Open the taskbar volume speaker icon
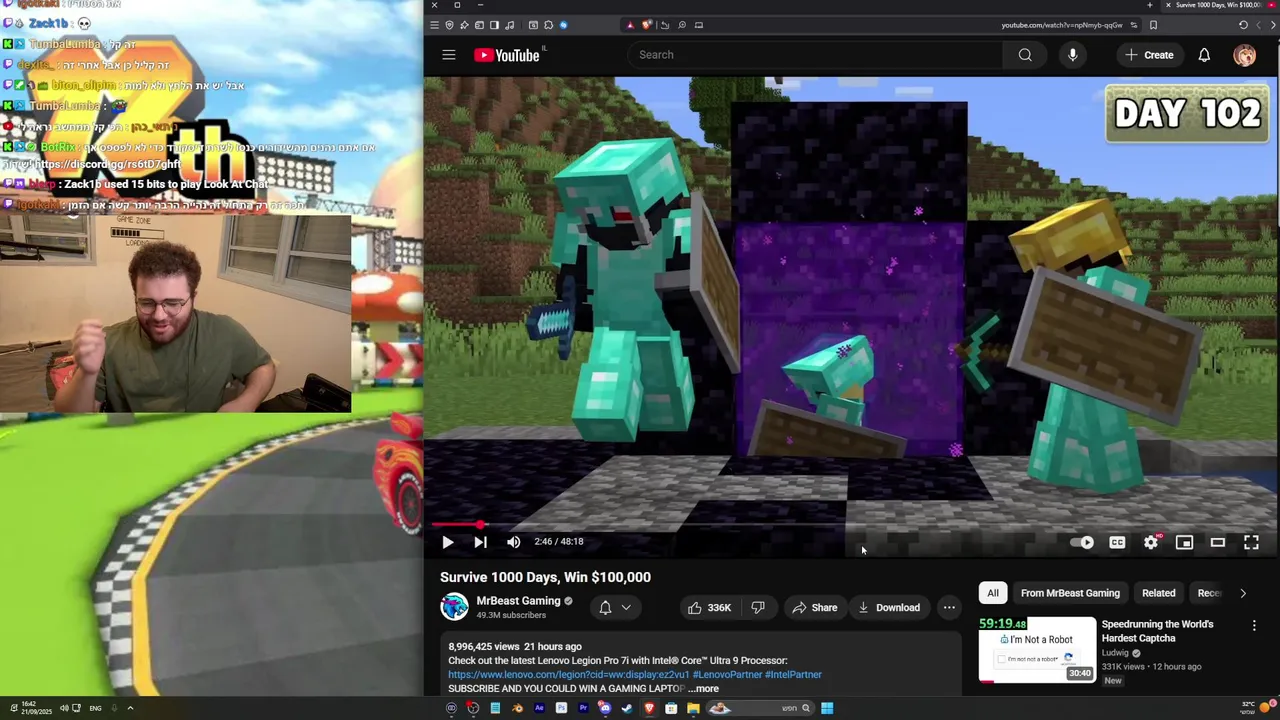 point(63,708)
